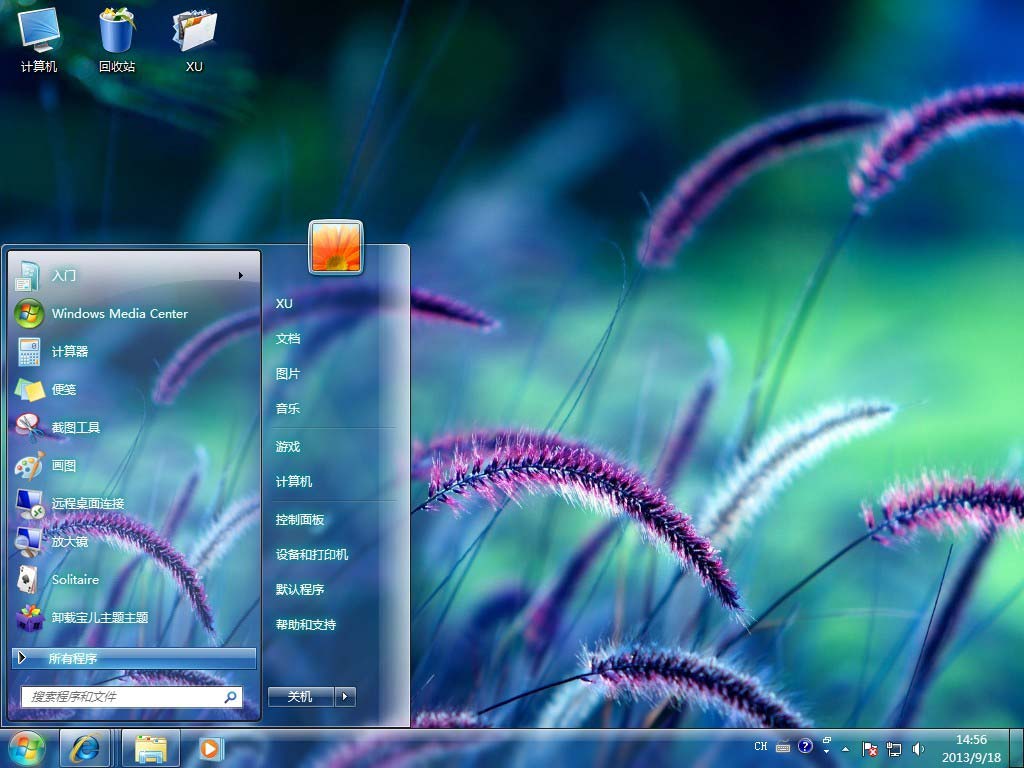Viewport: 1024px width, 768px height.
Task: Start the Magnifier (放大镜)
Action: tap(70, 541)
